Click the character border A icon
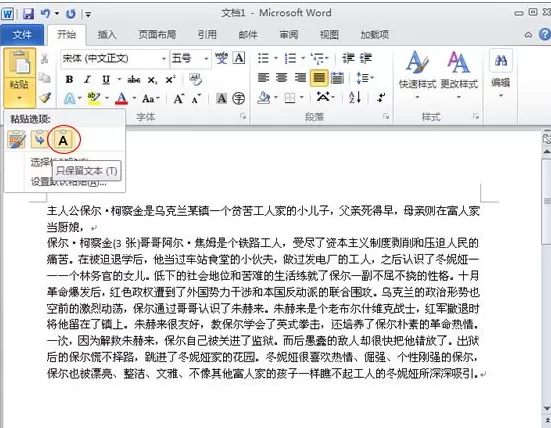This screenshot has width=551, height=428. pyautogui.click(x=239, y=58)
